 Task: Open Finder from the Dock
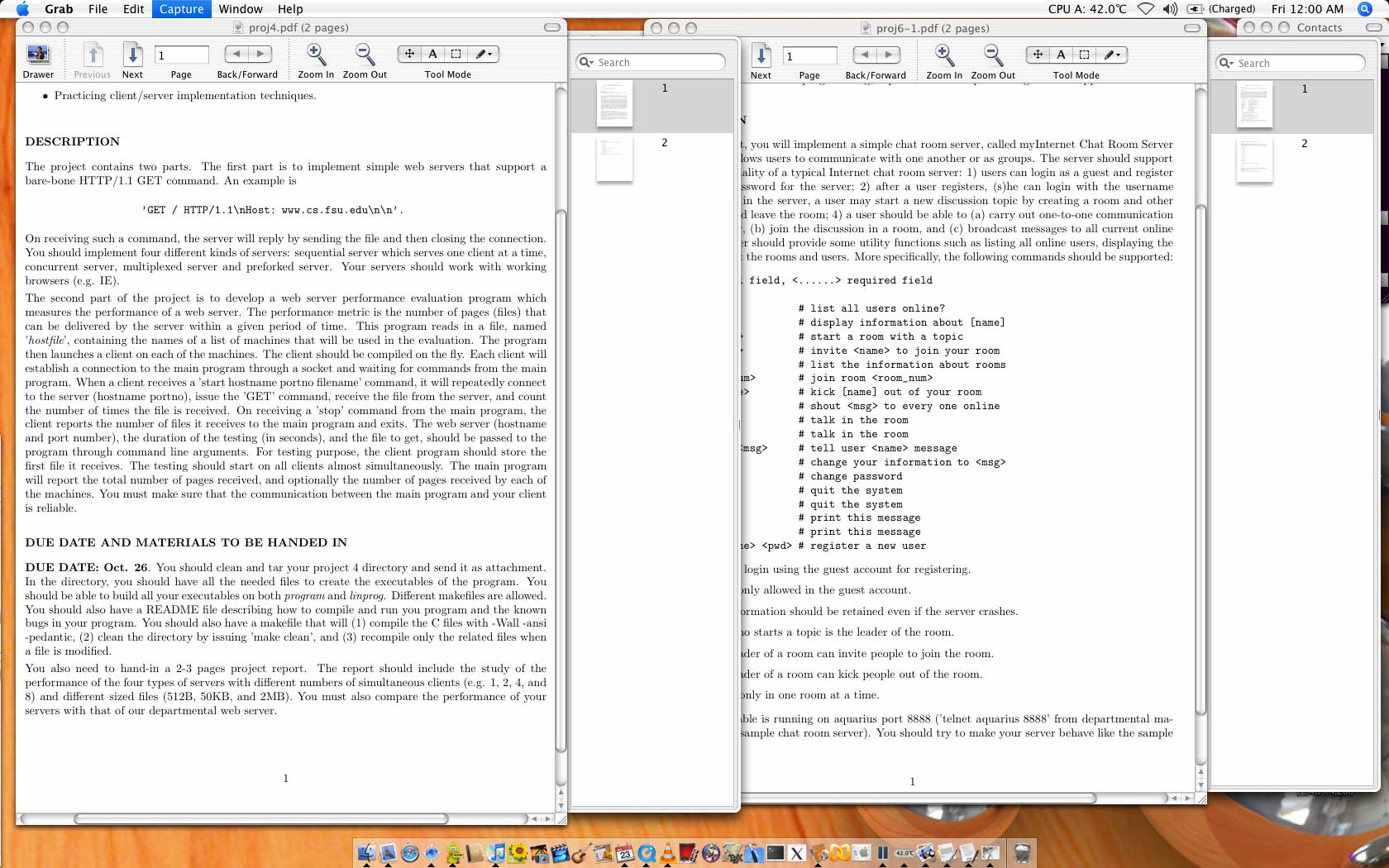point(366,852)
